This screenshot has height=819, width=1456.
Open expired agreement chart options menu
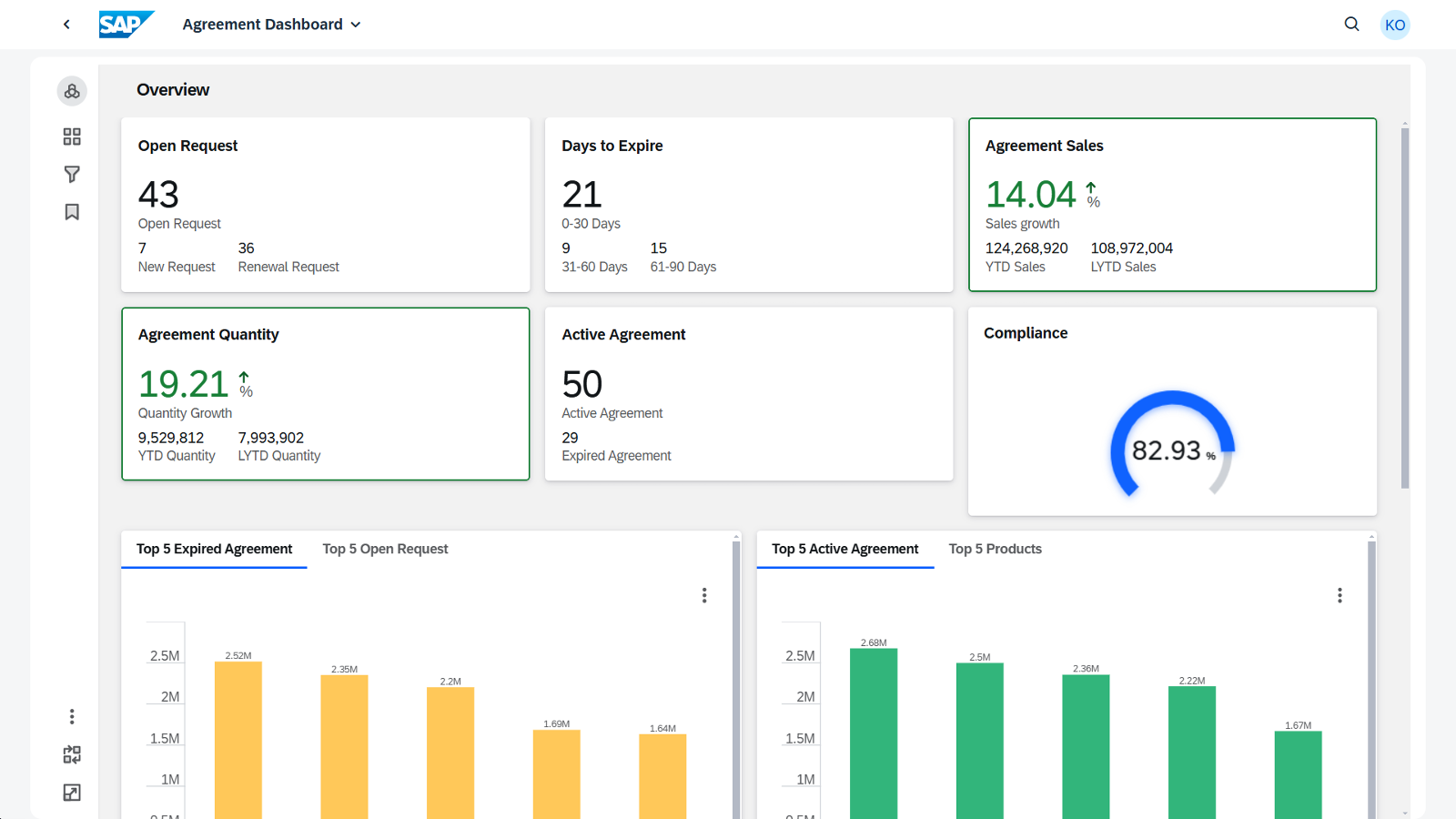pyautogui.click(x=704, y=595)
